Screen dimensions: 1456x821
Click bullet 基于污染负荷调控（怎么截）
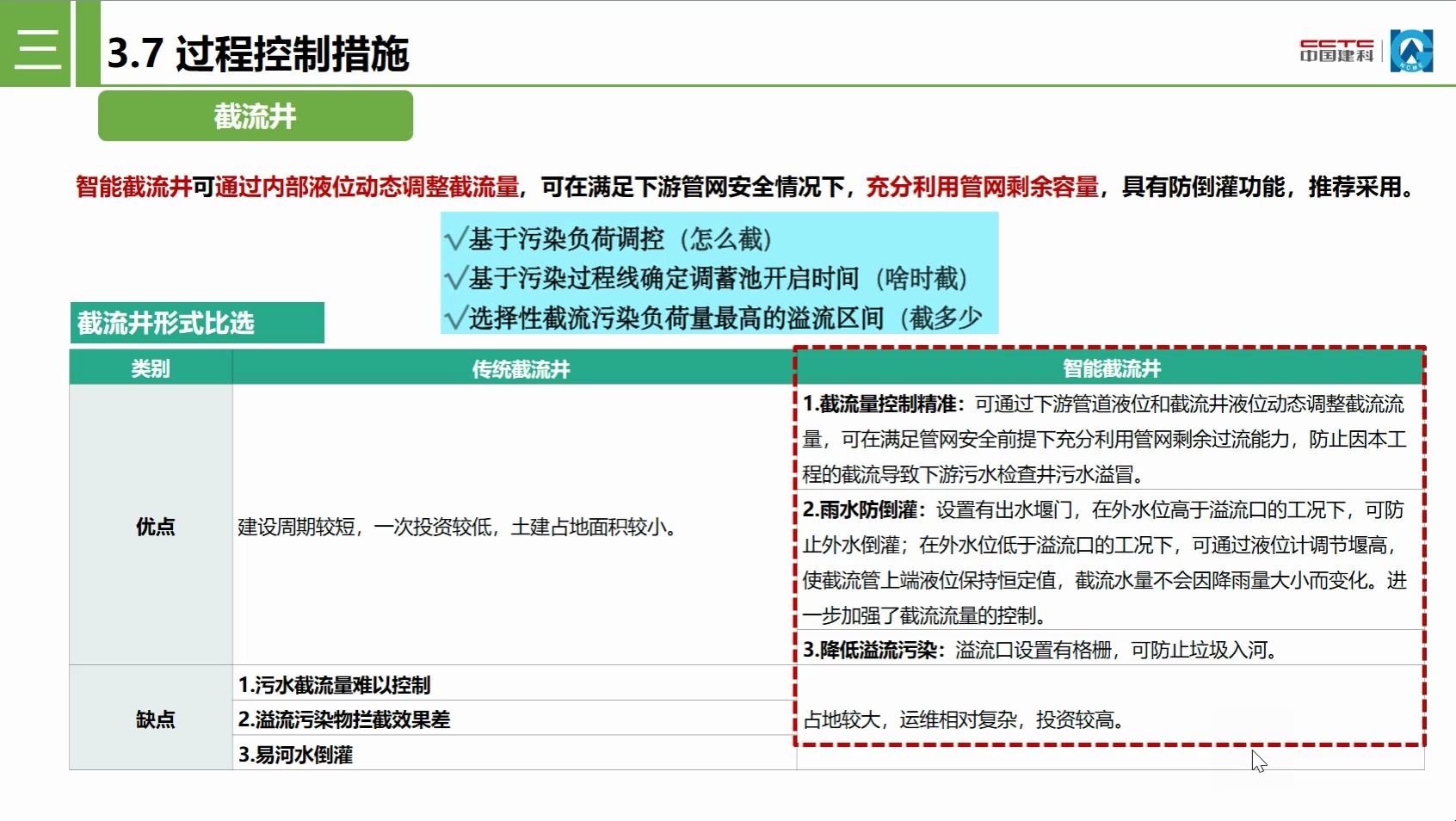[x=609, y=238]
